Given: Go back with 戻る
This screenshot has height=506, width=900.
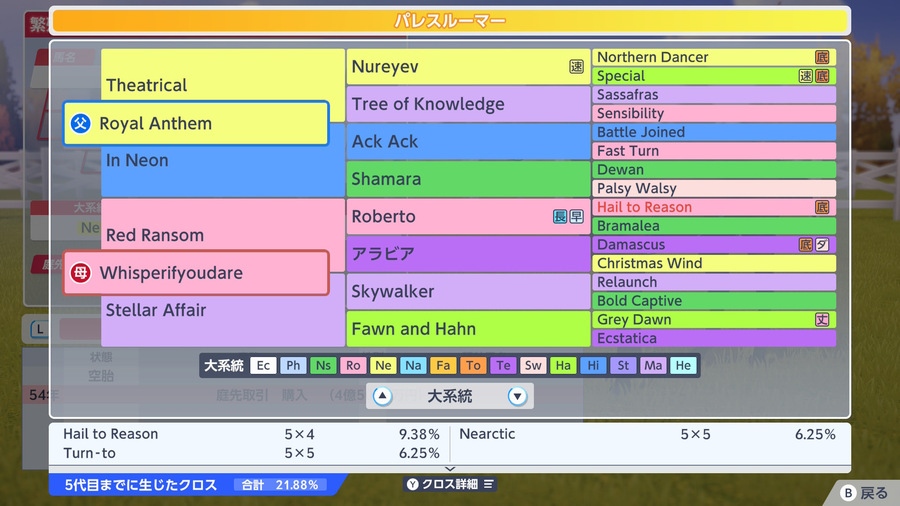Looking at the screenshot, I should (x=864, y=493).
